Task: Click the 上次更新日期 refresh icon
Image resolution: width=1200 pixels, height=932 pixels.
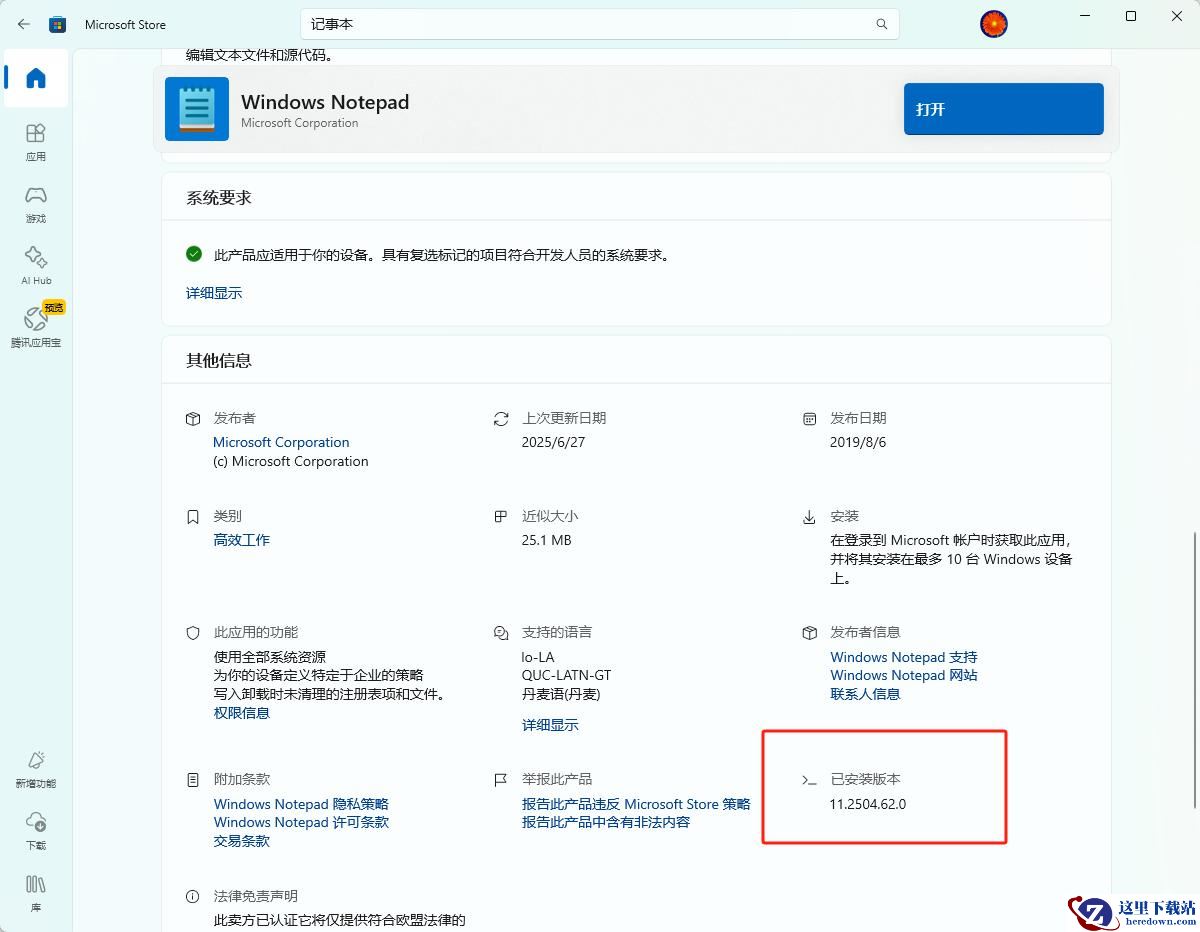Action: click(x=501, y=418)
